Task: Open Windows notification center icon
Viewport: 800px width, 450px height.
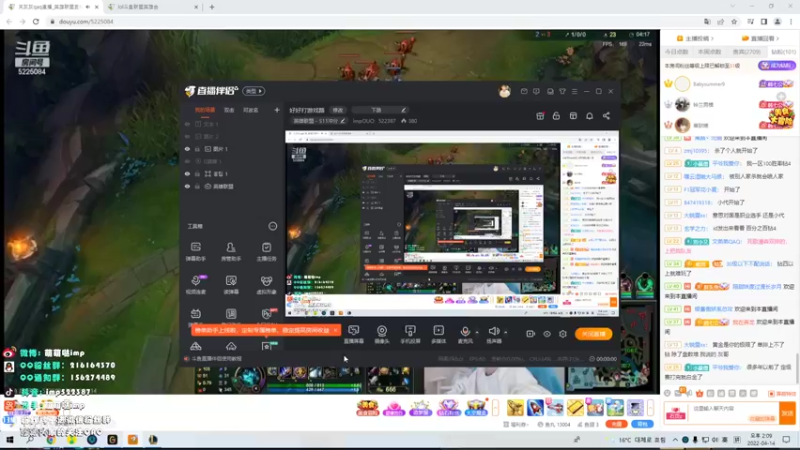Action: coord(786,439)
